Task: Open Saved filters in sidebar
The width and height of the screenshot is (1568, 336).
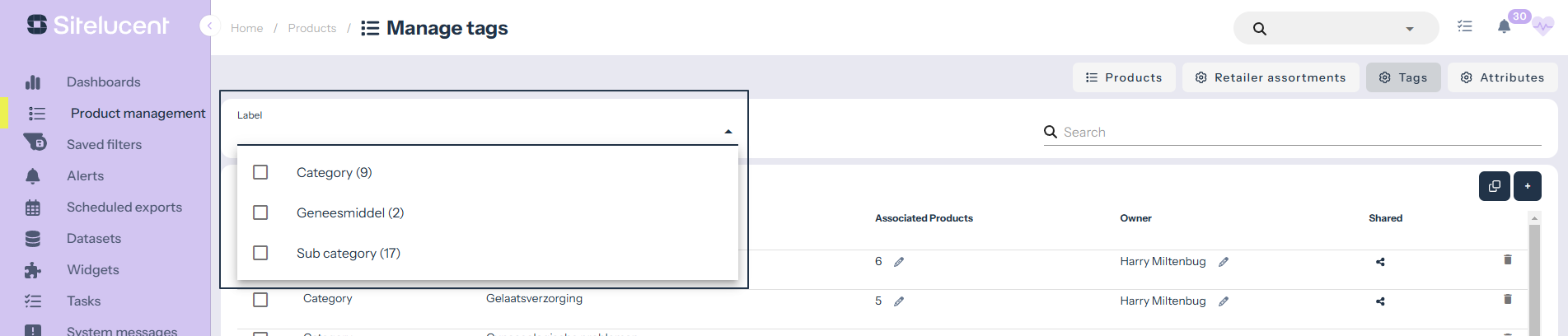Action: pyautogui.click(x=104, y=144)
